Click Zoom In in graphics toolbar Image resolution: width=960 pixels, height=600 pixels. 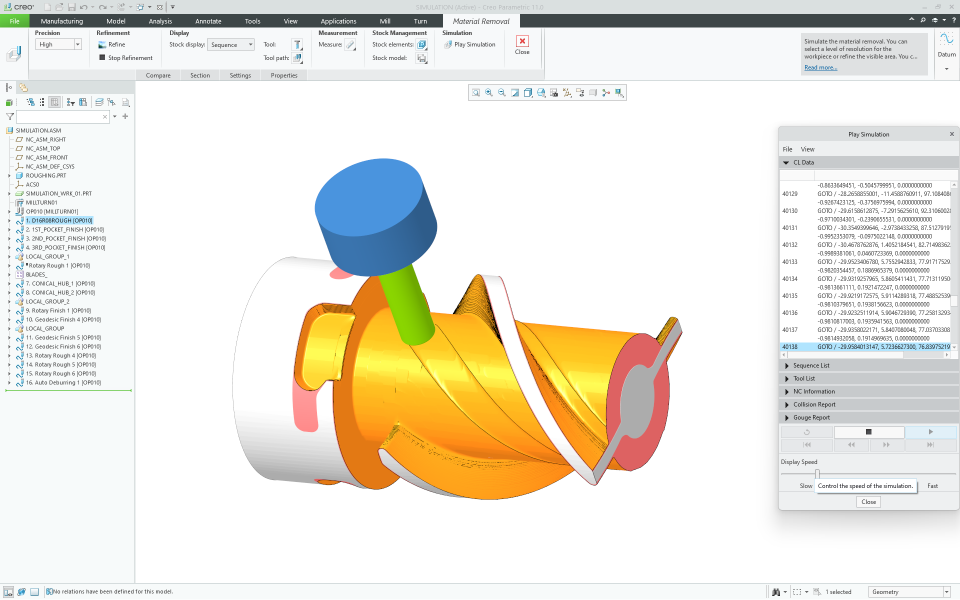(x=489, y=93)
